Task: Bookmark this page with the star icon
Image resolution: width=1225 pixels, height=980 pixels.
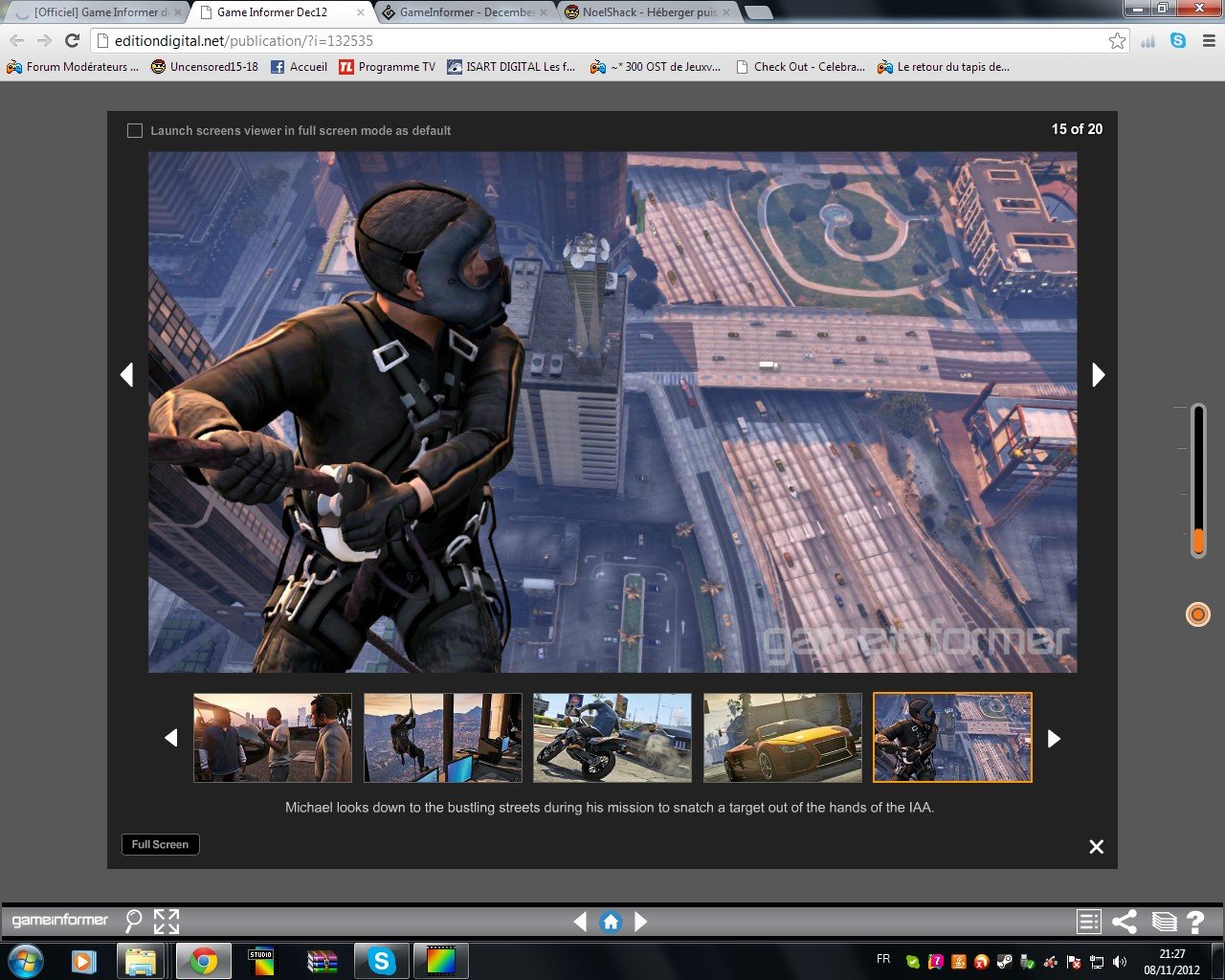Action: click(x=1117, y=40)
